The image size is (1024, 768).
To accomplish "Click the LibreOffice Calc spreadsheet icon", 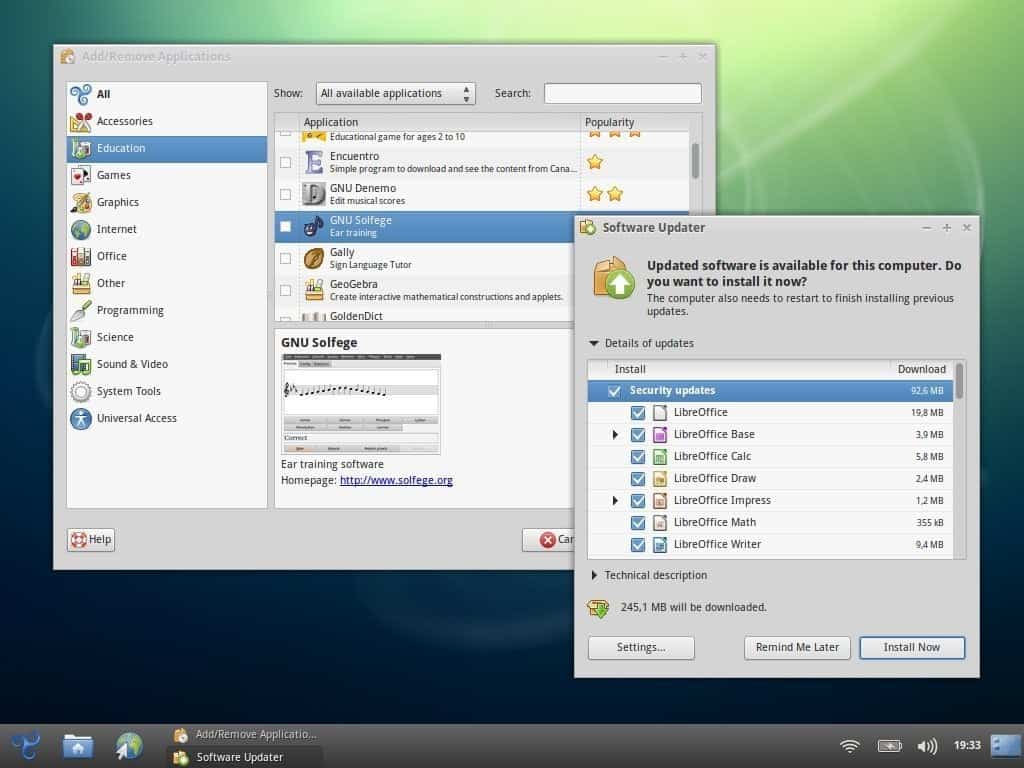I will coord(660,456).
